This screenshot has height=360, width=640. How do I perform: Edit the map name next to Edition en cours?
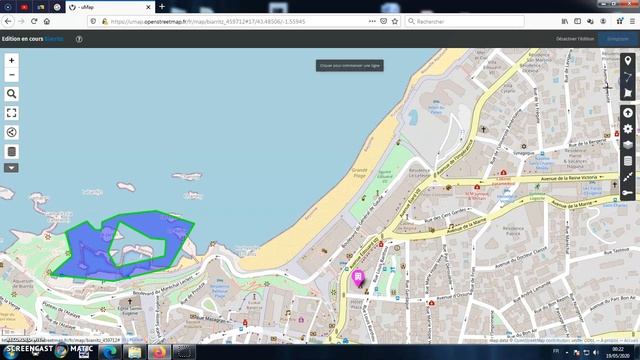pos(54,39)
